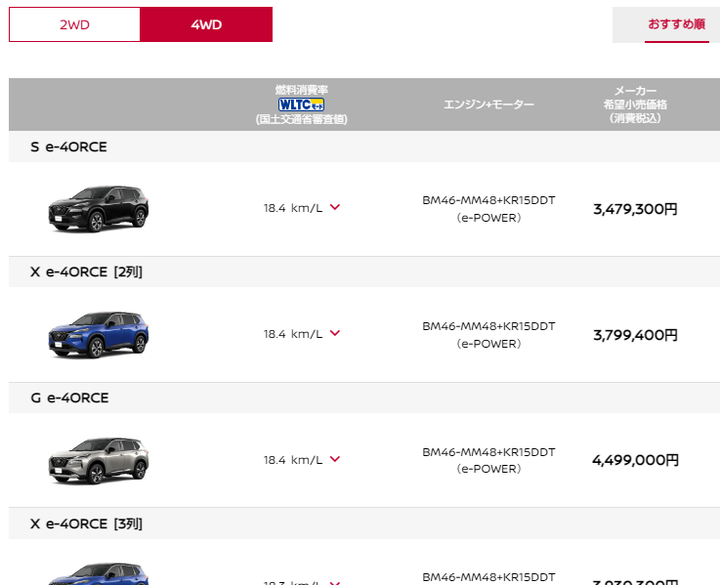Expand fuel details for G e-4ORCE

tap(335, 459)
